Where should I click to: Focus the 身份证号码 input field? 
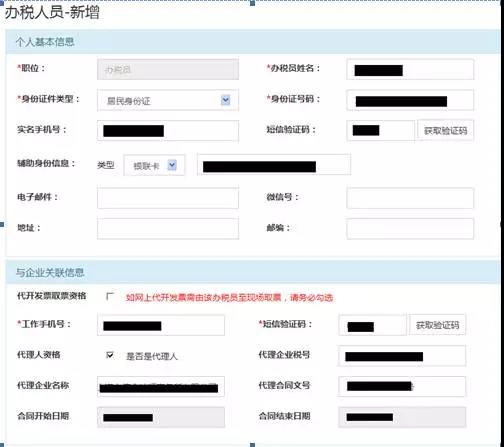tap(410, 100)
